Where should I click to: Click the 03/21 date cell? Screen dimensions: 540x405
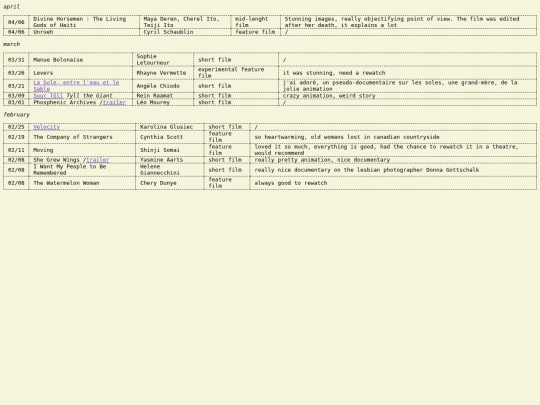[16, 86]
